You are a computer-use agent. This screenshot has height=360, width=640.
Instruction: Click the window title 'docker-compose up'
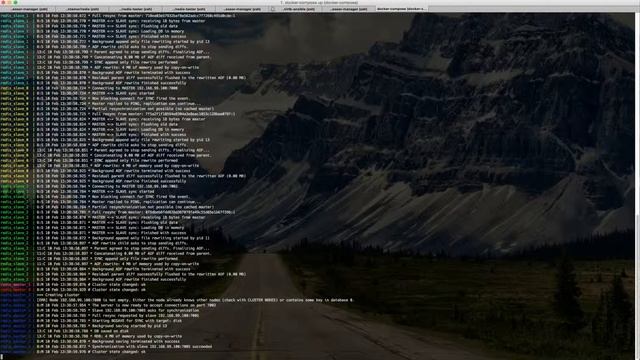click(319, 2)
